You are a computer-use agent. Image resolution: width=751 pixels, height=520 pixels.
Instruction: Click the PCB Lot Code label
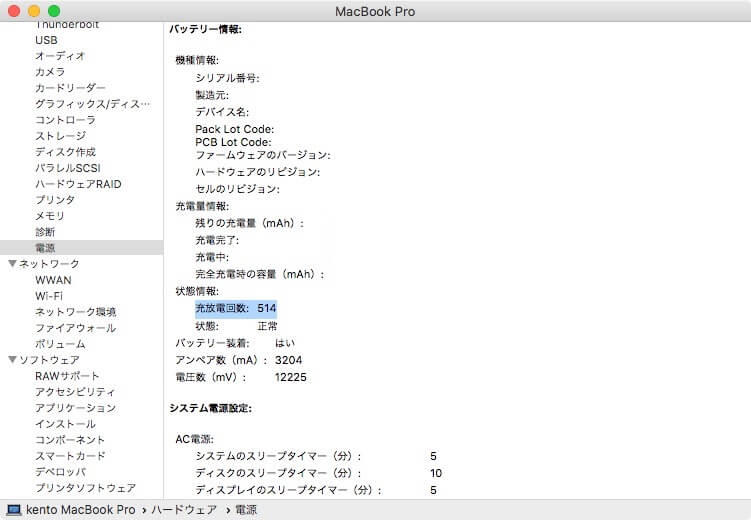[233, 142]
